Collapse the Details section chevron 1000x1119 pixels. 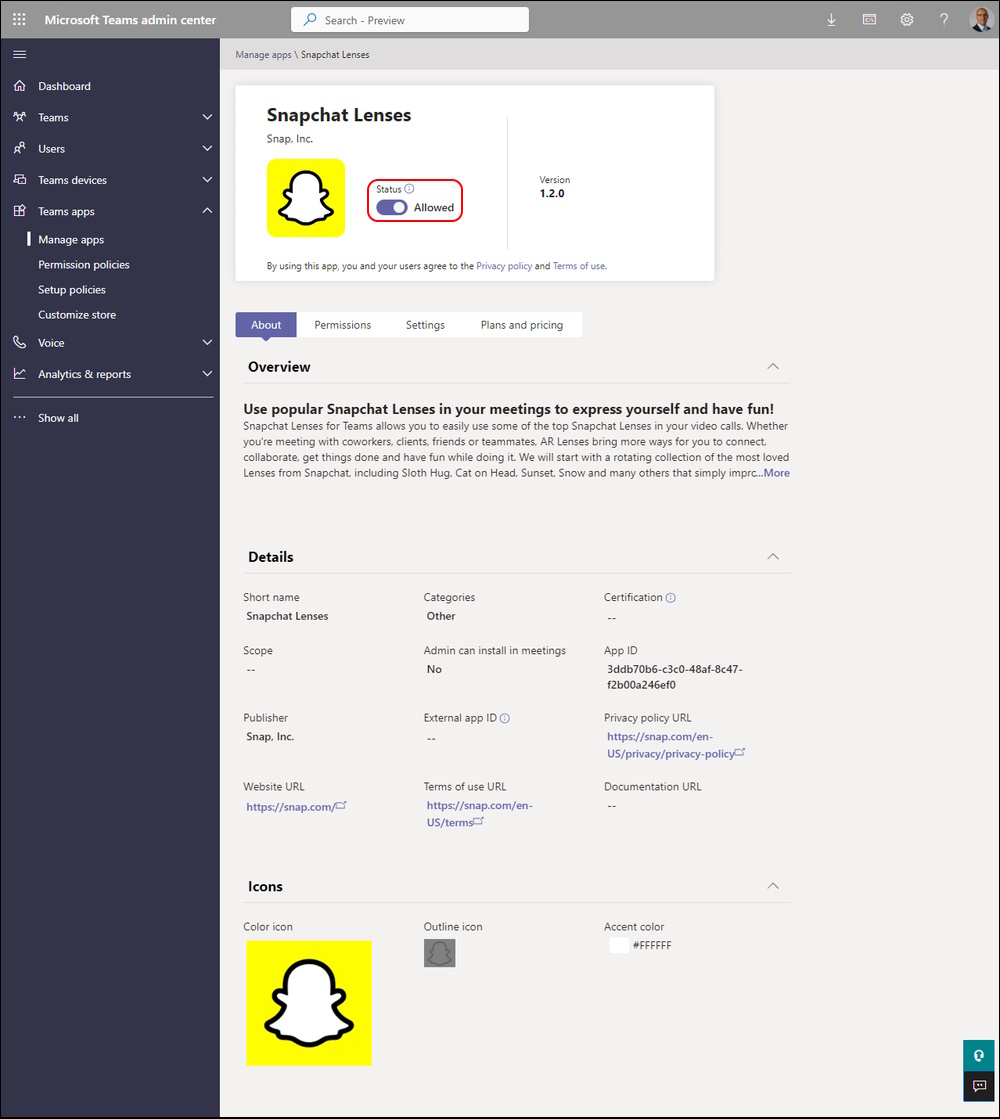[773, 557]
